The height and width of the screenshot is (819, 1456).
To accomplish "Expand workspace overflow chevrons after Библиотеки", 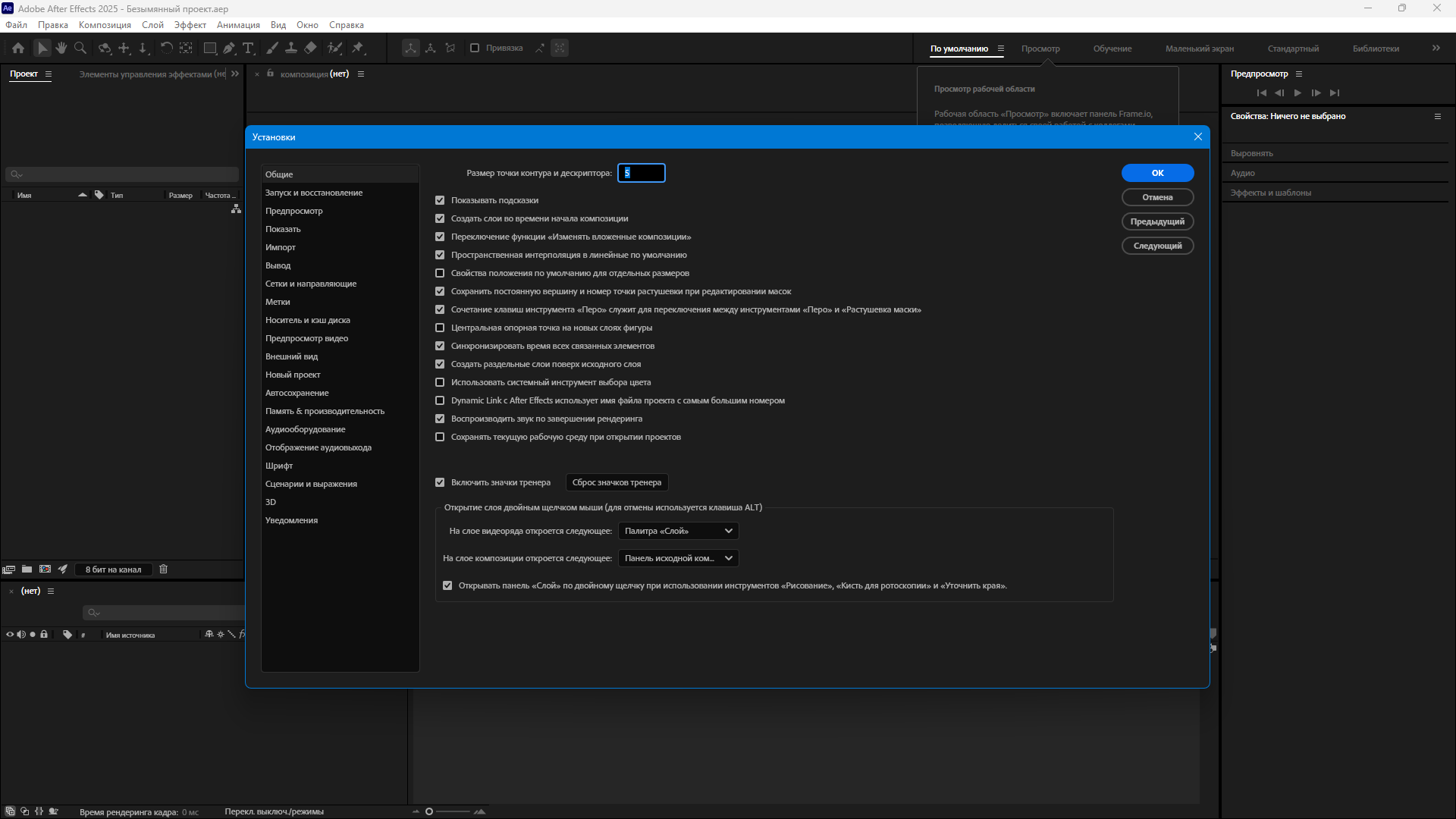I will 1436,48.
